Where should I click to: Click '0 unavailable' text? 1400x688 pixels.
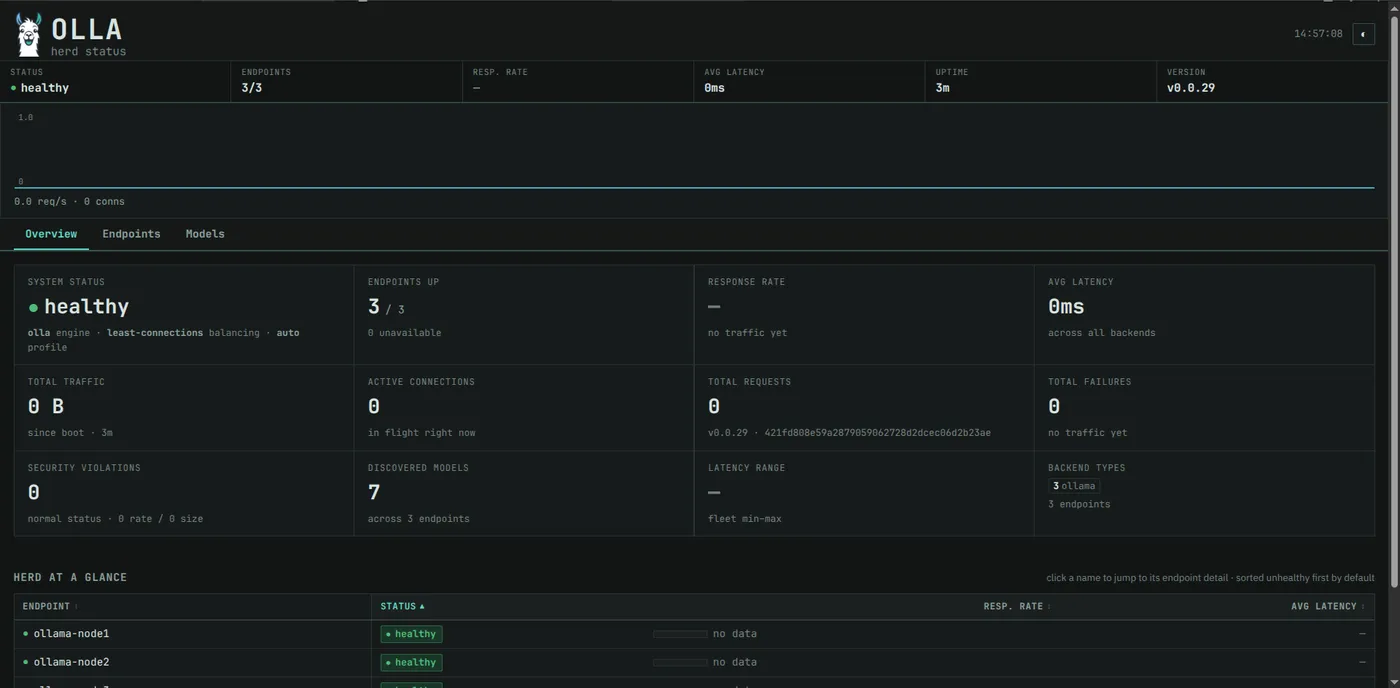click(x=404, y=333)
